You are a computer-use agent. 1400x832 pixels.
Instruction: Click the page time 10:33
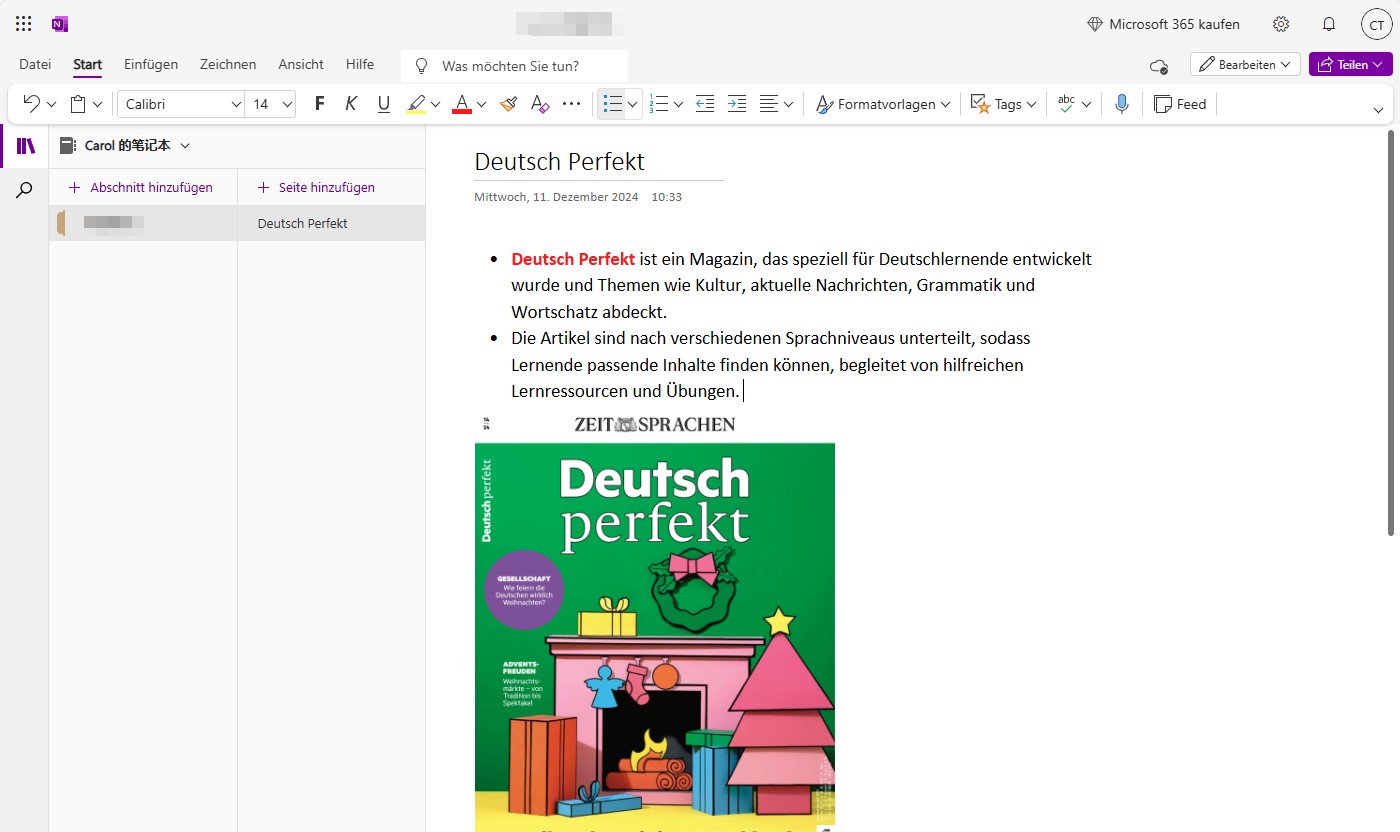[x=666, y=197]
